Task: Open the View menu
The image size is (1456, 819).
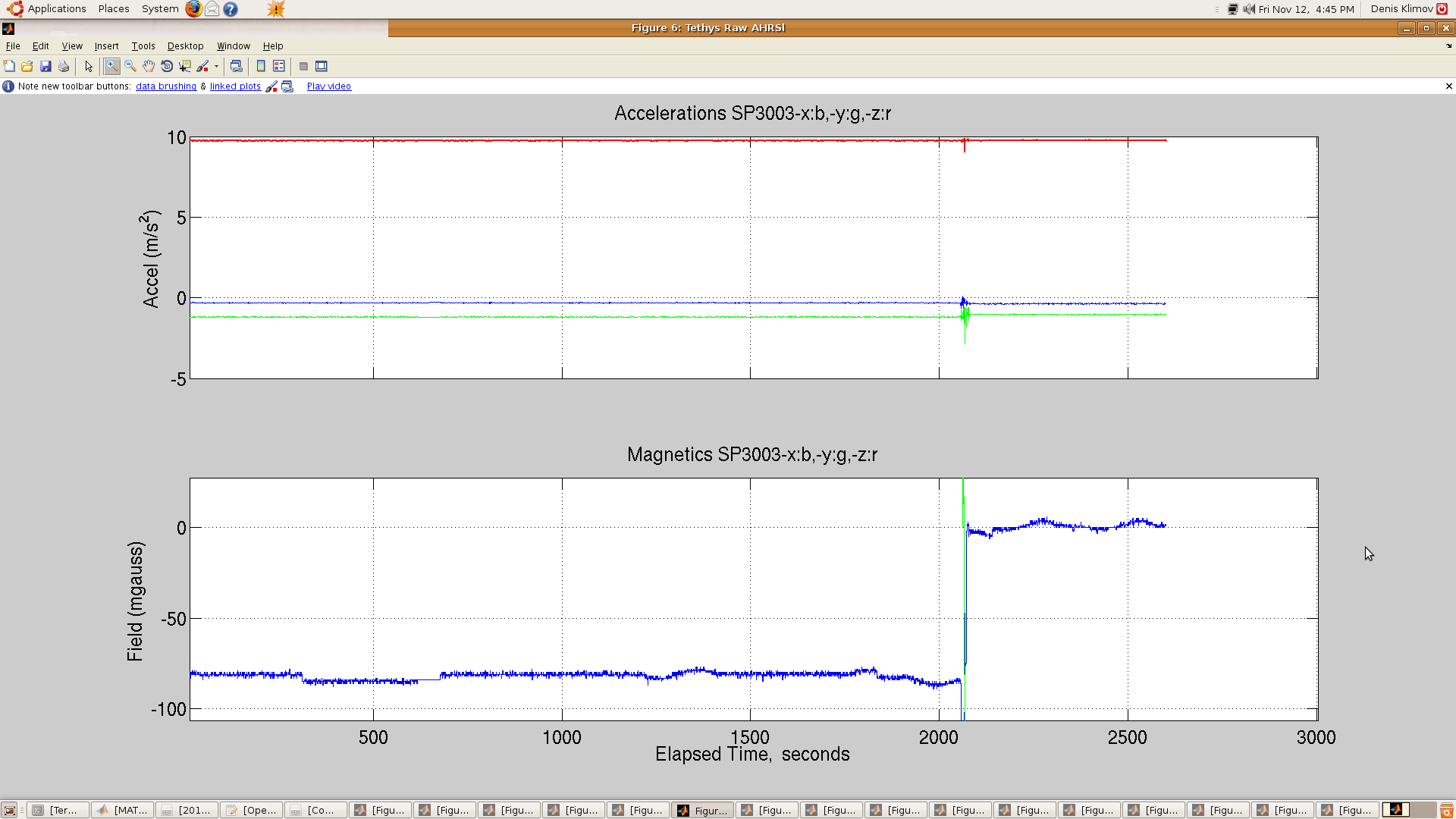Action: pyautogui.click(x=72, y=46)
